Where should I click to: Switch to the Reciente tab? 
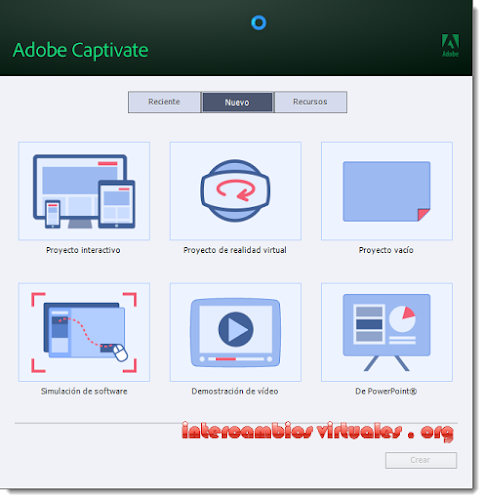coord(164,102)
